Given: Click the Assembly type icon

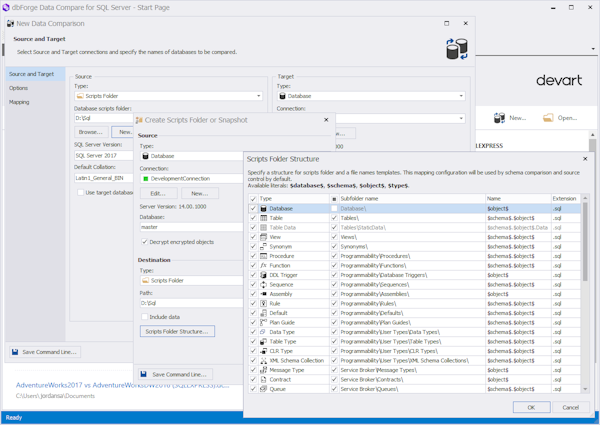Looking at the screenshot, I should pos(263,294).
